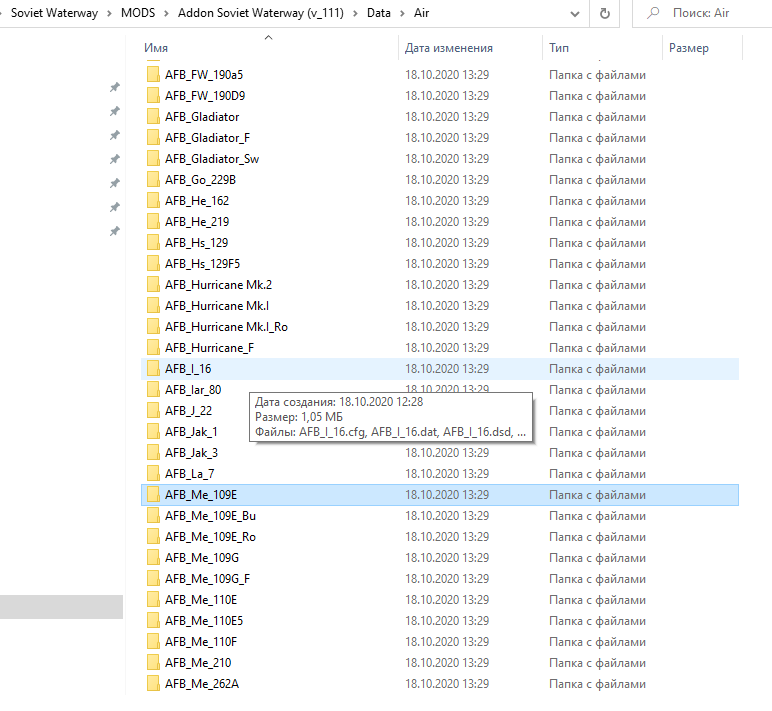Click the AFB_FW_190D9 folder icon
The image size is (772, 711).
click(153, 96)
